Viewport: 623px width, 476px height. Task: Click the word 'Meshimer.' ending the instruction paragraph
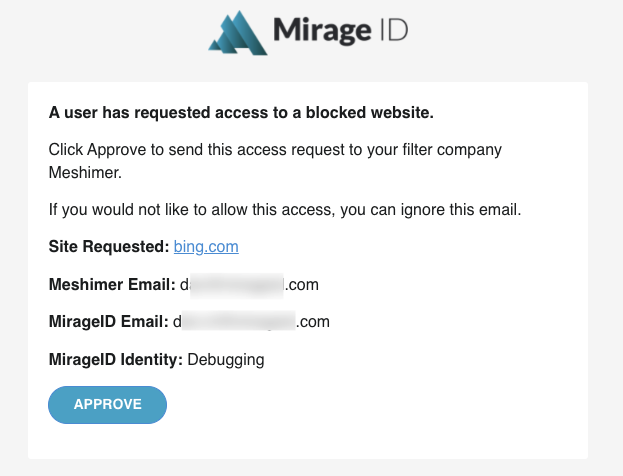pyautogui.click(x=85, y=173)
